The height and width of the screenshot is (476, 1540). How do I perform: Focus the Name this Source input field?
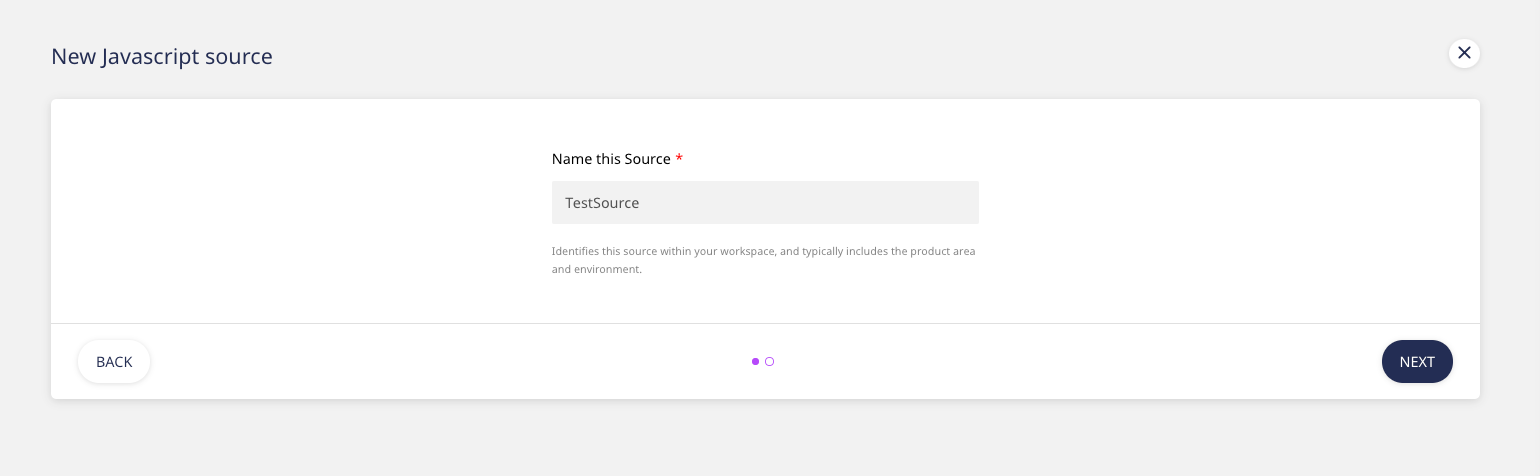(765, 203)
